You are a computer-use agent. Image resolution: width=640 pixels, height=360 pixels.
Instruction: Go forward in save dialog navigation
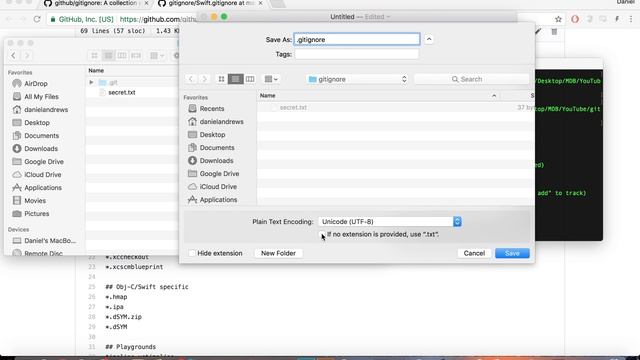(x=204, y=79)
